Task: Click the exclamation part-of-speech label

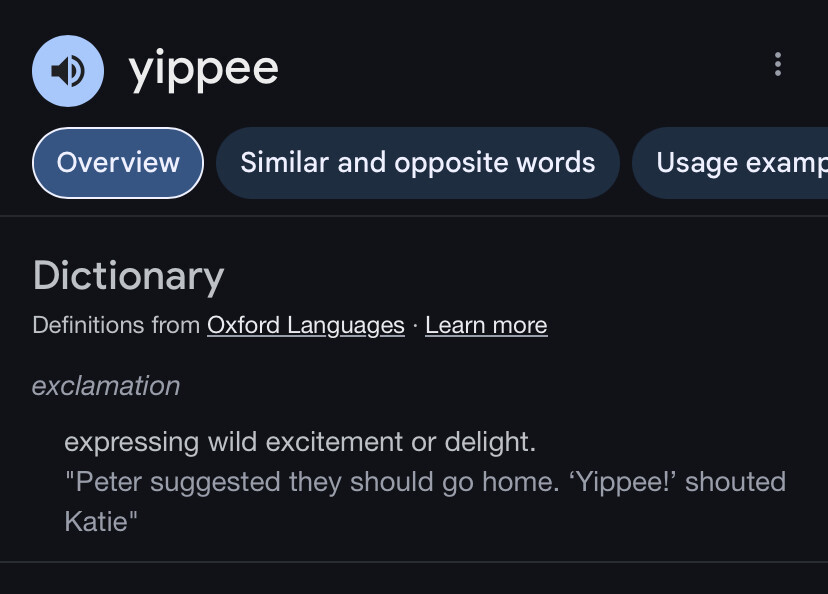Action: coord(106,386)
